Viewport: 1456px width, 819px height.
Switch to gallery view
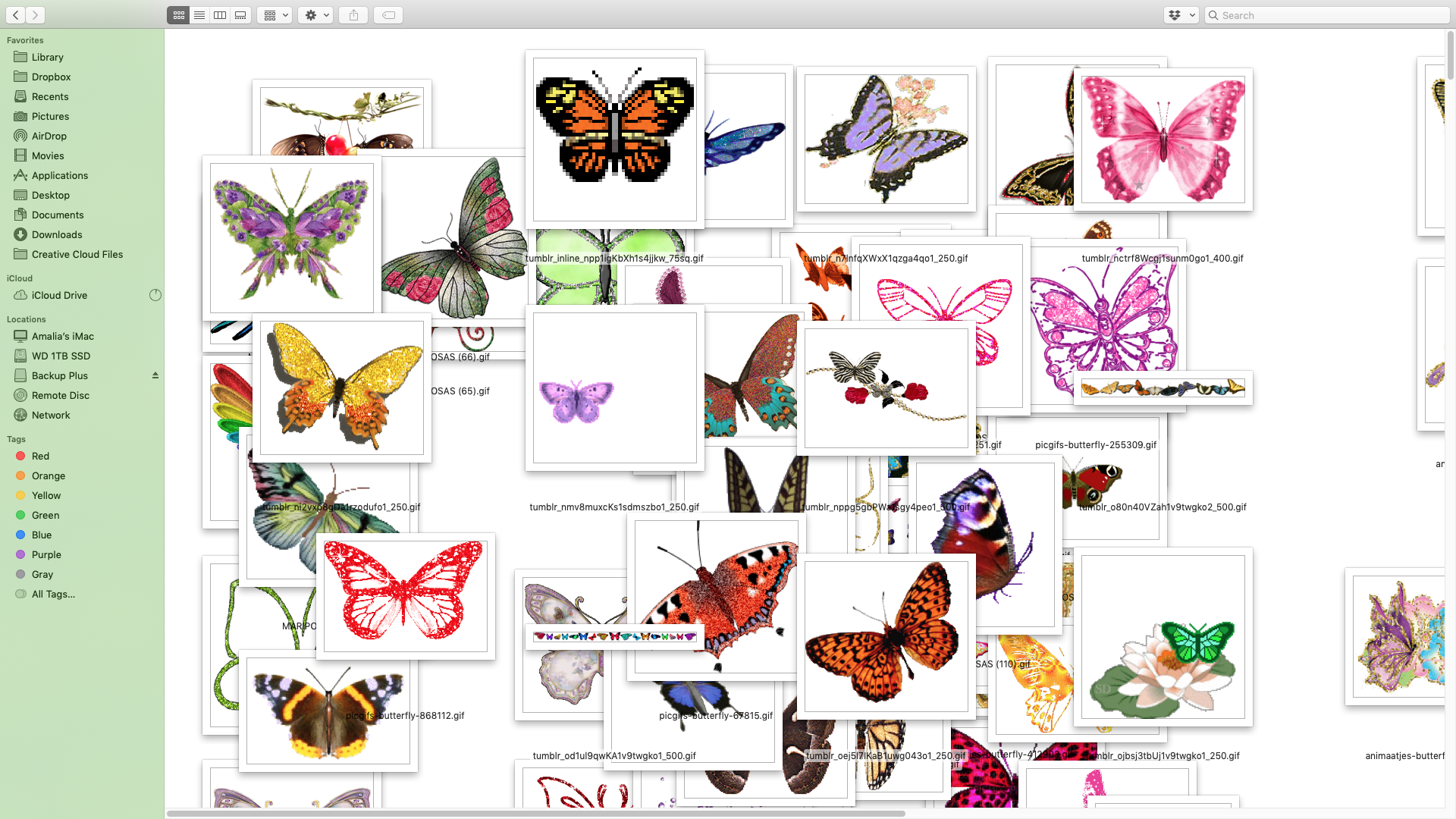click(x=240, y=15)
